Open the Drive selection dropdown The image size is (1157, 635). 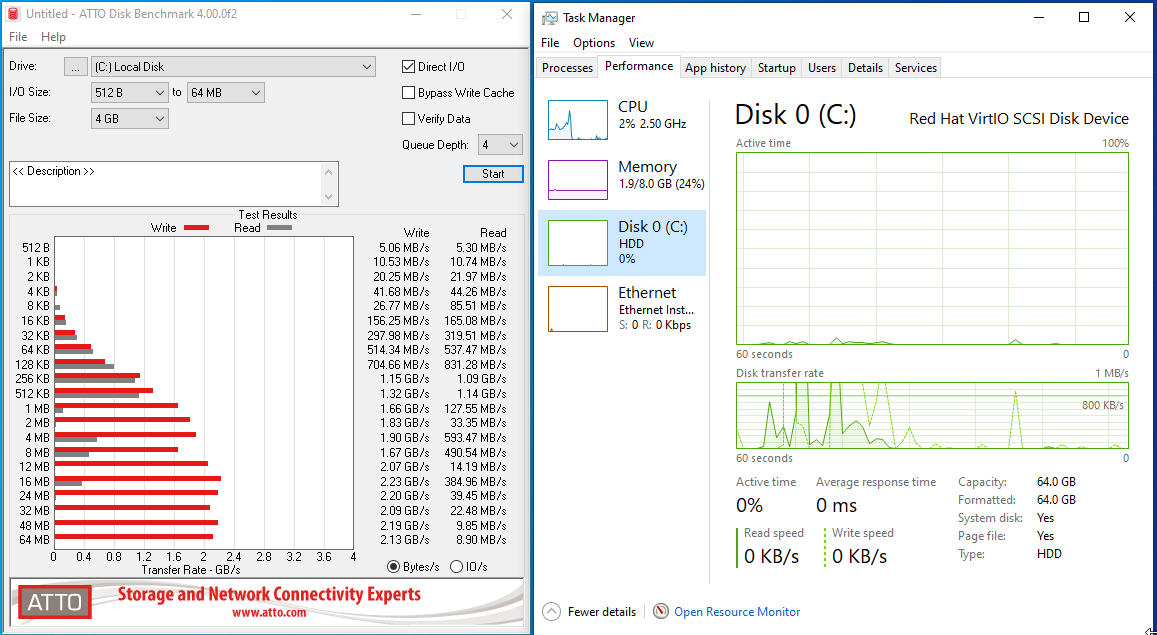pyautogui.click(x=233, y=66)
